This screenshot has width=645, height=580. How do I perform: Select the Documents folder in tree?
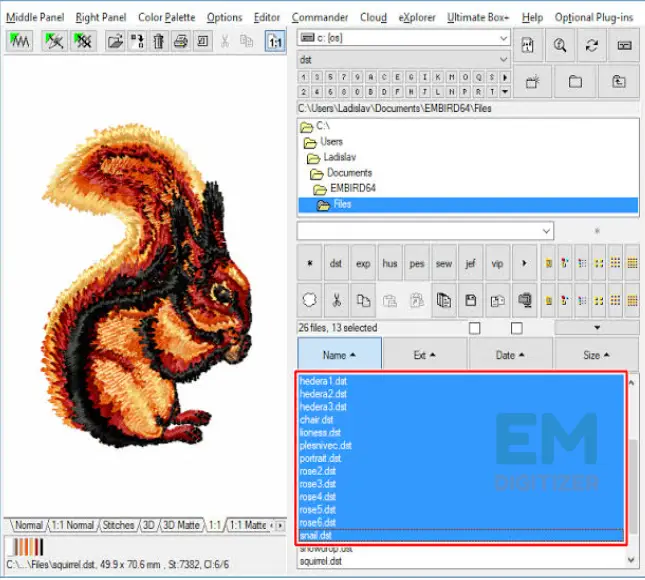(x=349, y=173)
